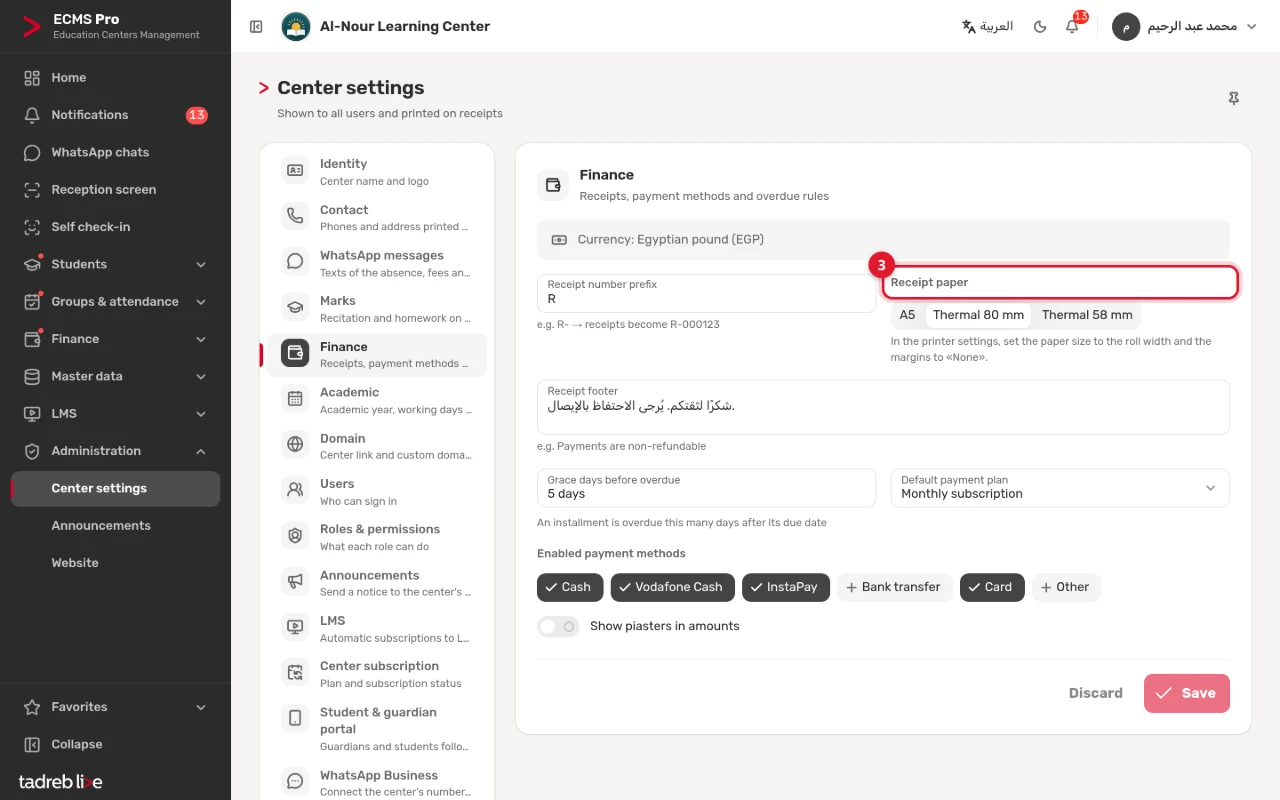The width and height of the screenshot is (1280, 800).
Task: Click the Contact phone icon
Action: tap(295, 217)
